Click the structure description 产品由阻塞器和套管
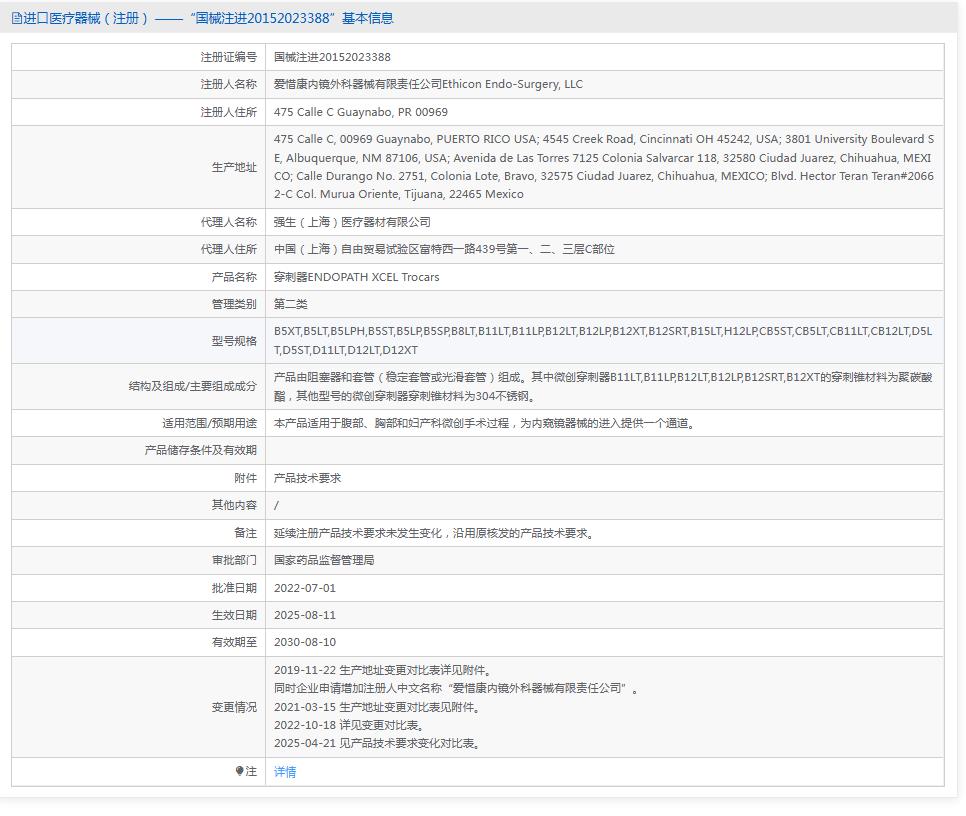 coord(603,387)
